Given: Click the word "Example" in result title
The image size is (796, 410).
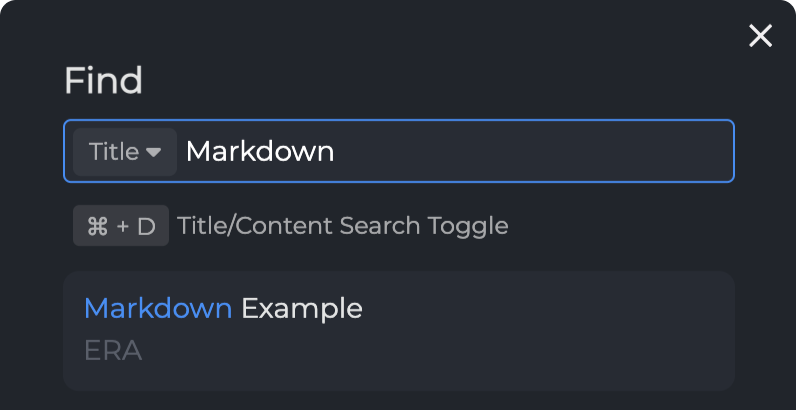Looking at the screenshot, I should coord(301,308).
